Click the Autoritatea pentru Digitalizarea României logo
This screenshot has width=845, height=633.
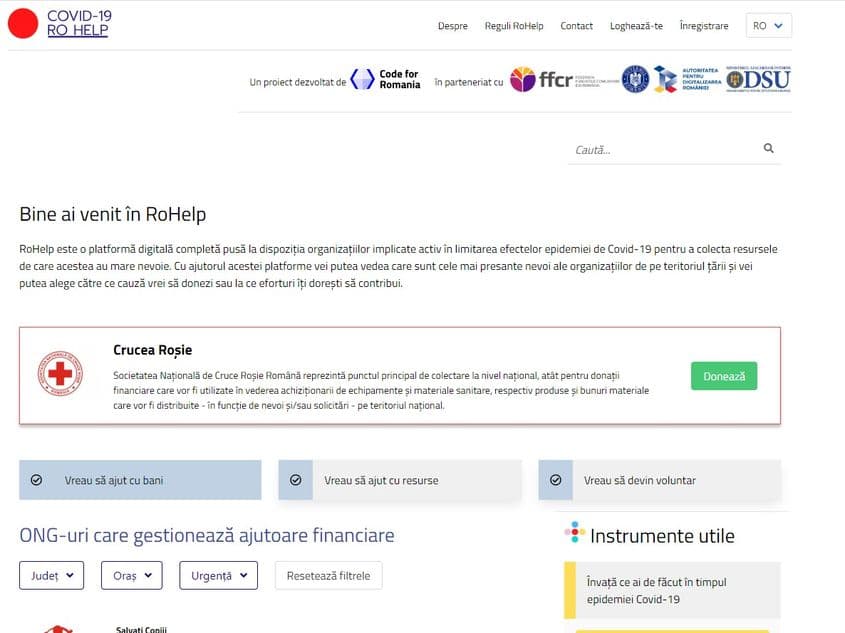click(686, 79)
